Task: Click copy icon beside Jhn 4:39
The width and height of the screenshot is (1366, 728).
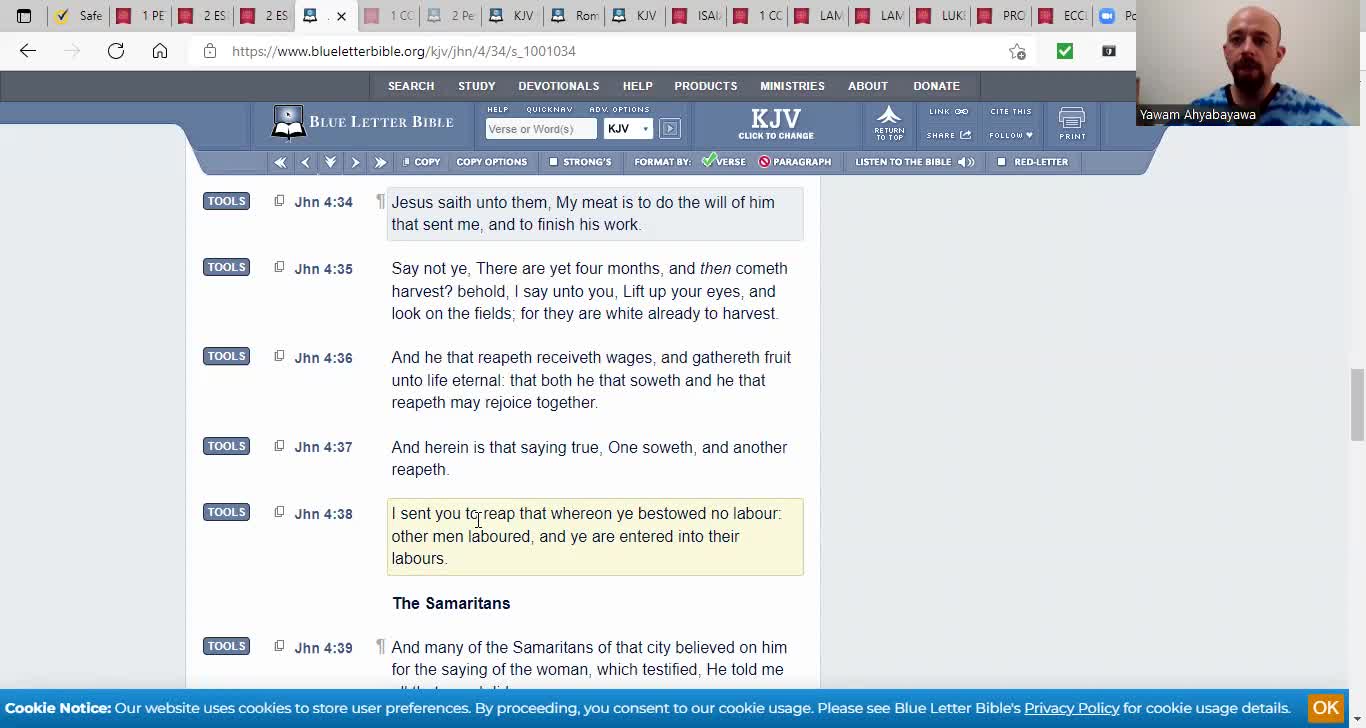Action: [279, 646]
